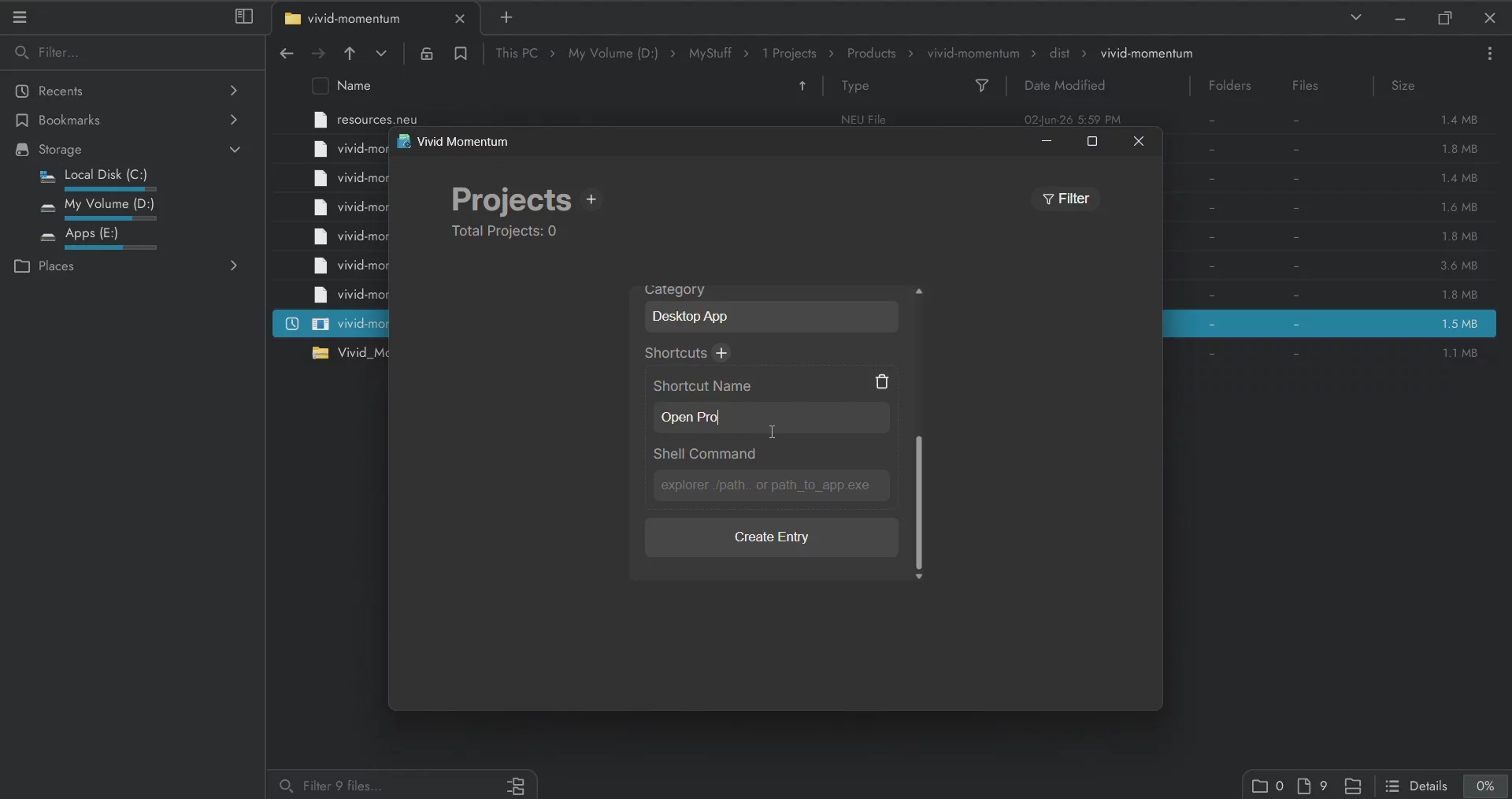Jump to My Volume (D:) in the breadcrumb
The height and width of the screenshot is (799, 1512).
coord(613,54)
